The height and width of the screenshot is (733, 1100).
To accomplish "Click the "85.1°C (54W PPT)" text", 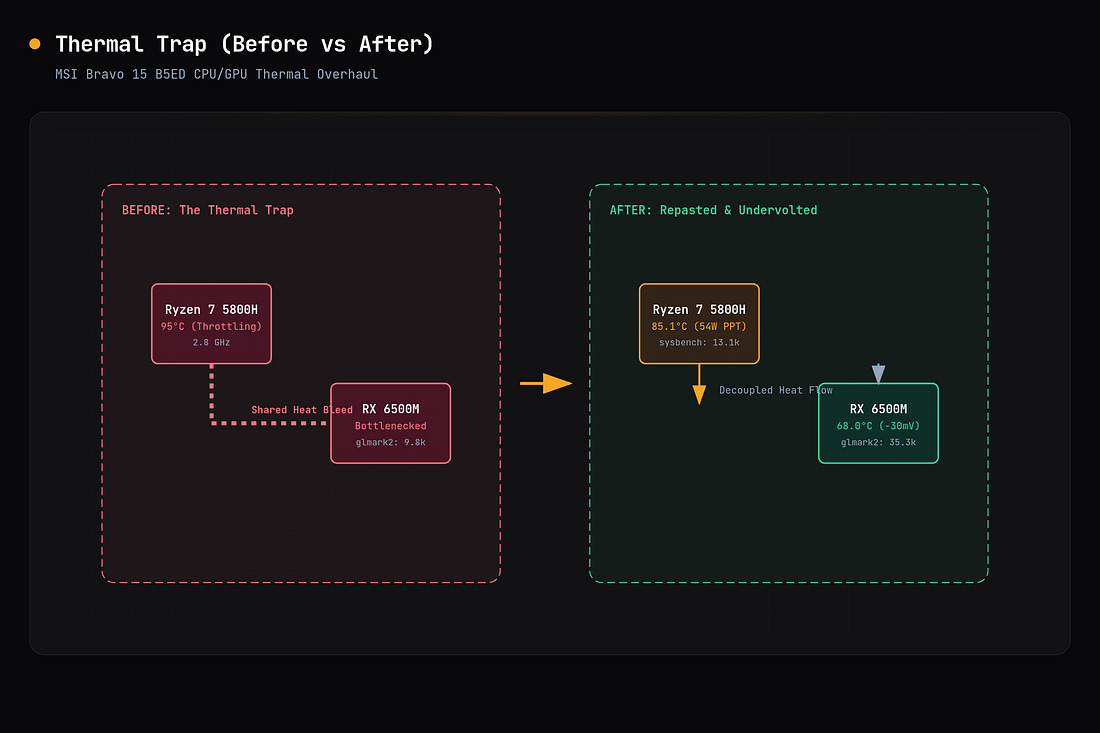I will point(699,326).
